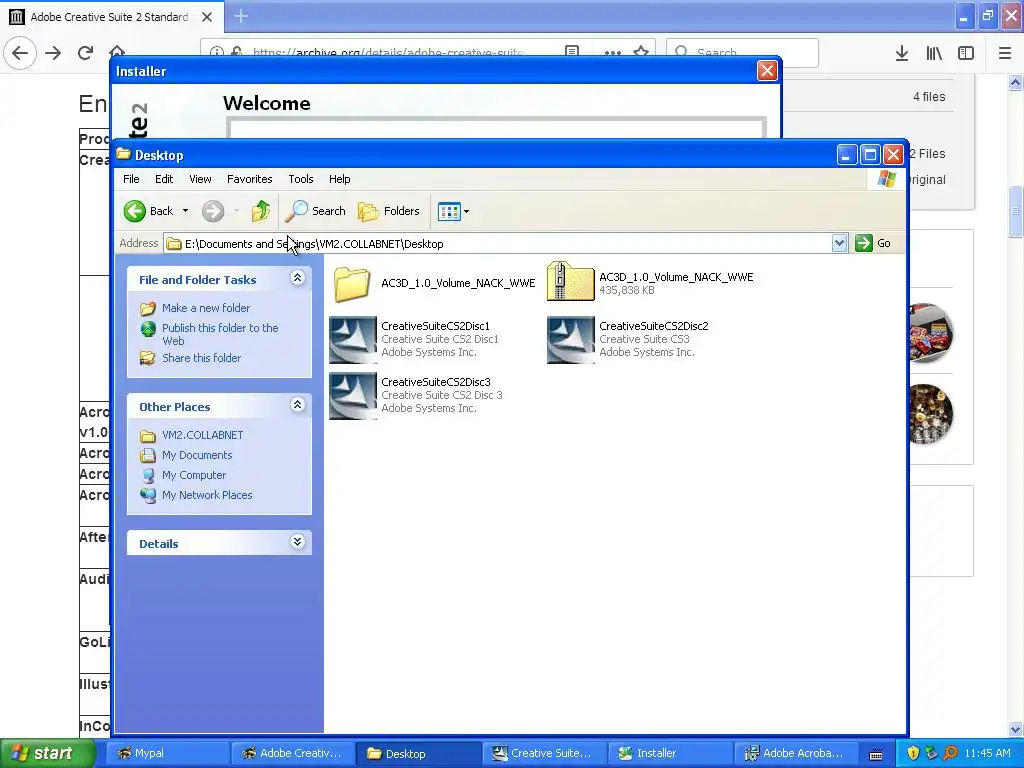Open the Back history dropdown arrow
Viewport: 1024px width, 768px height.
tap(185, 211)
